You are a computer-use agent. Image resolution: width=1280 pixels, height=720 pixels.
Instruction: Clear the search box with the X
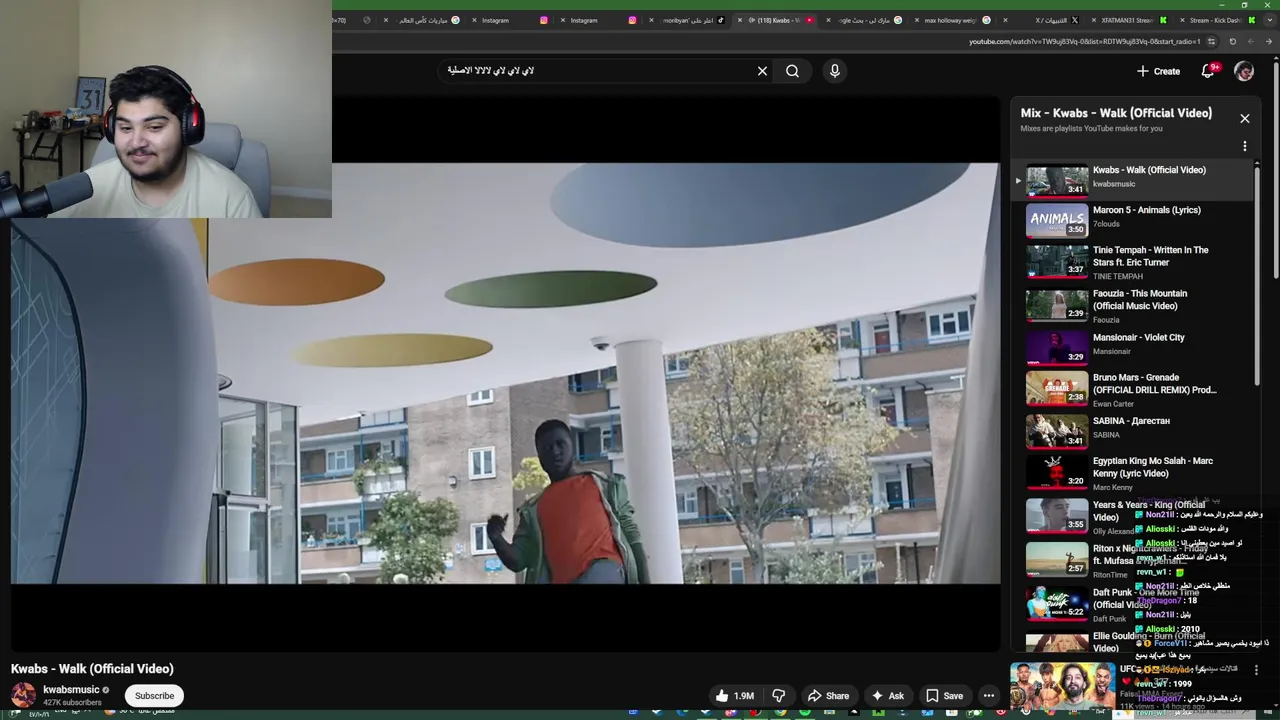pyautogui.click(x=762, y=71)
